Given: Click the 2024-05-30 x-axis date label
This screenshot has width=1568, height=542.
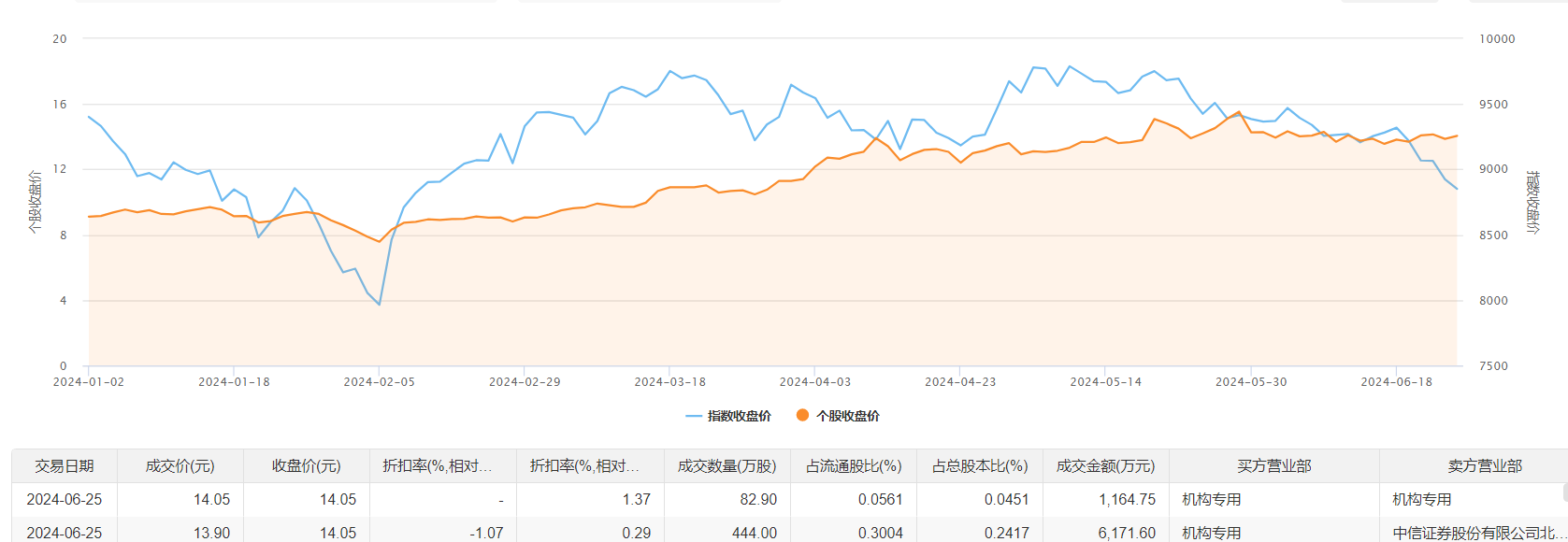Looking at the screenshot, I should click(1251, 382).
